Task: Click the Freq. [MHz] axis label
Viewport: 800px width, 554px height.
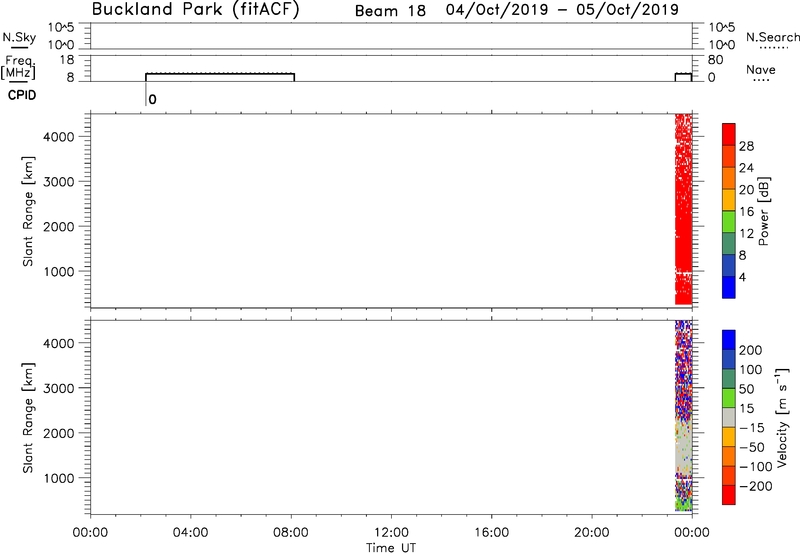Action: (x=18, y=67)
